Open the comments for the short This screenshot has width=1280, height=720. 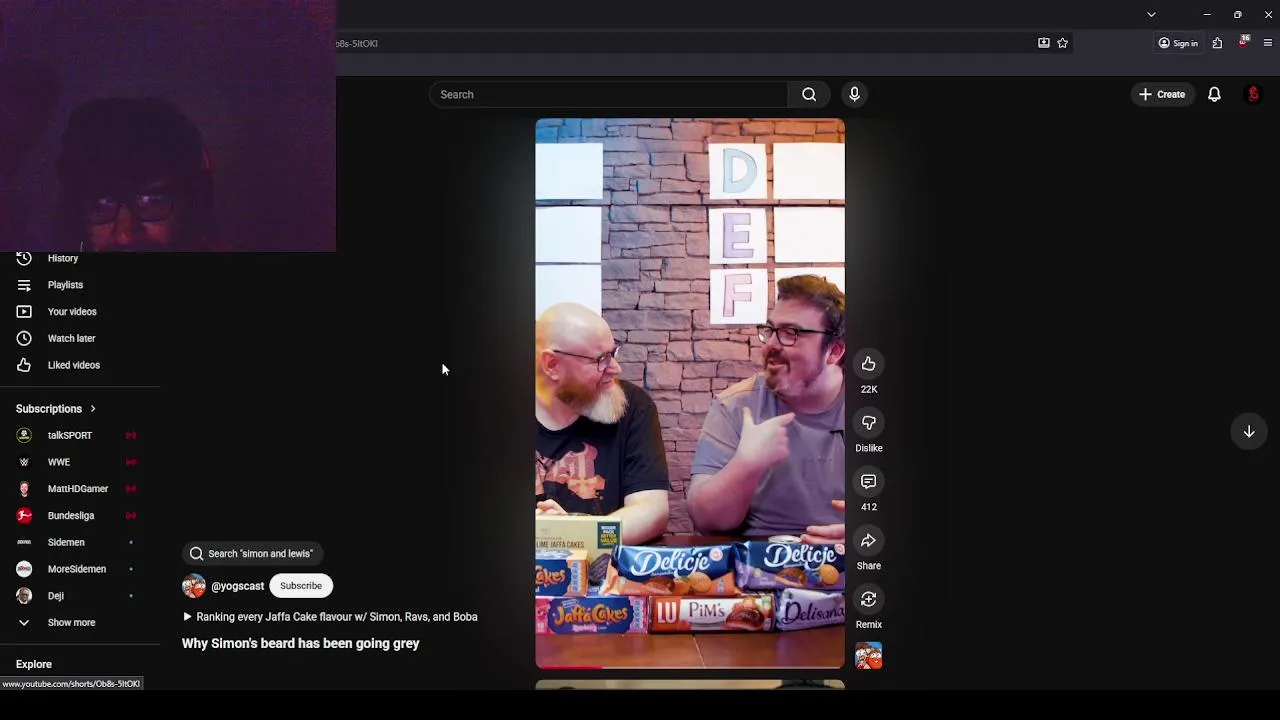tap(868, 482)
